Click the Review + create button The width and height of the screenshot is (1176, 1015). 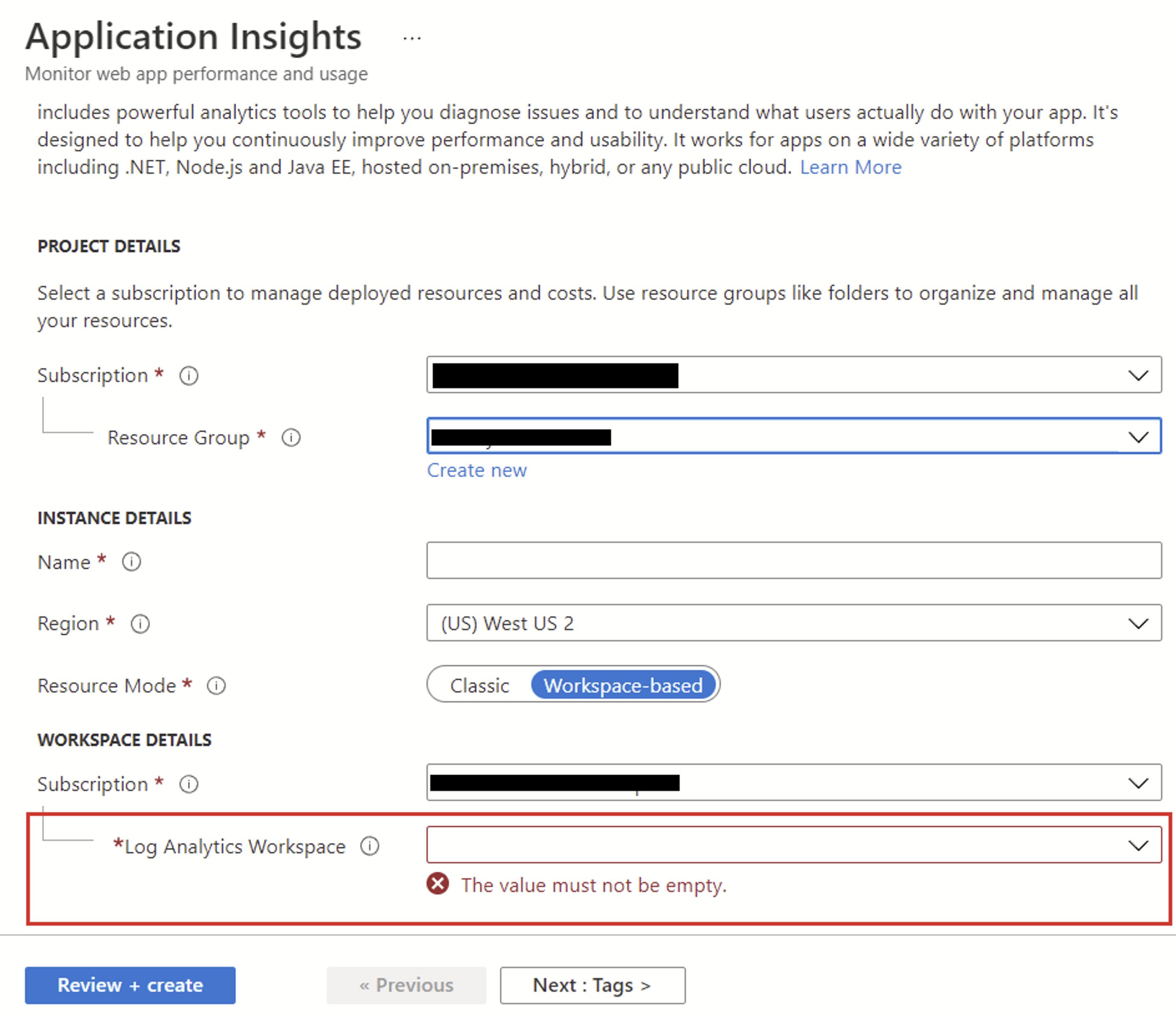pyautogui.click(x=130, y=985)
